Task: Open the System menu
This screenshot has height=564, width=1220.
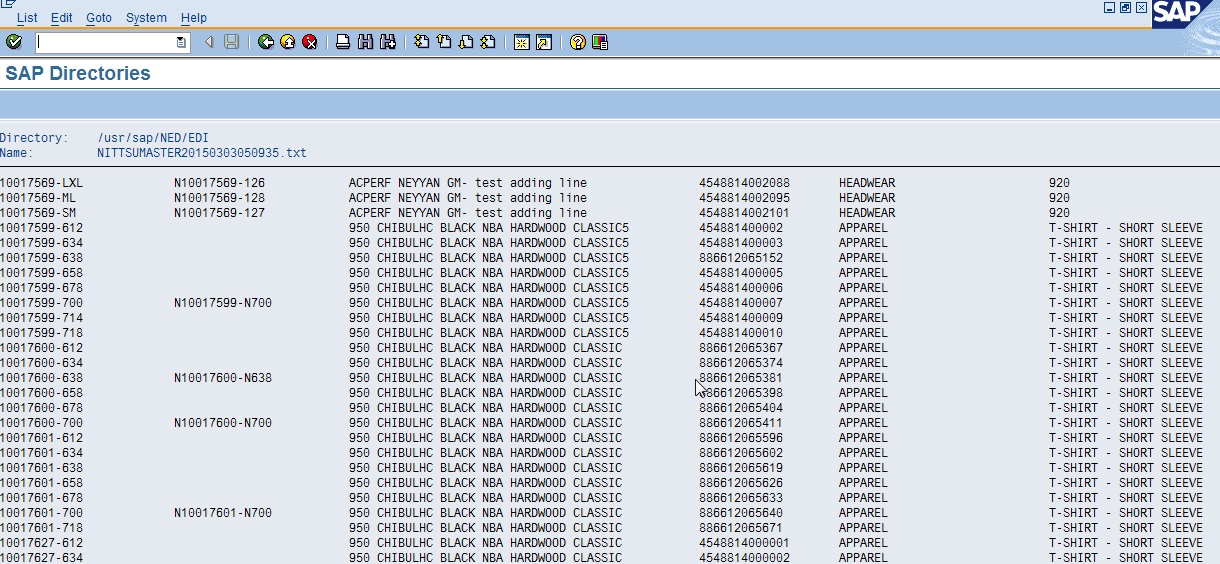Action: click(x=147, y=18)
